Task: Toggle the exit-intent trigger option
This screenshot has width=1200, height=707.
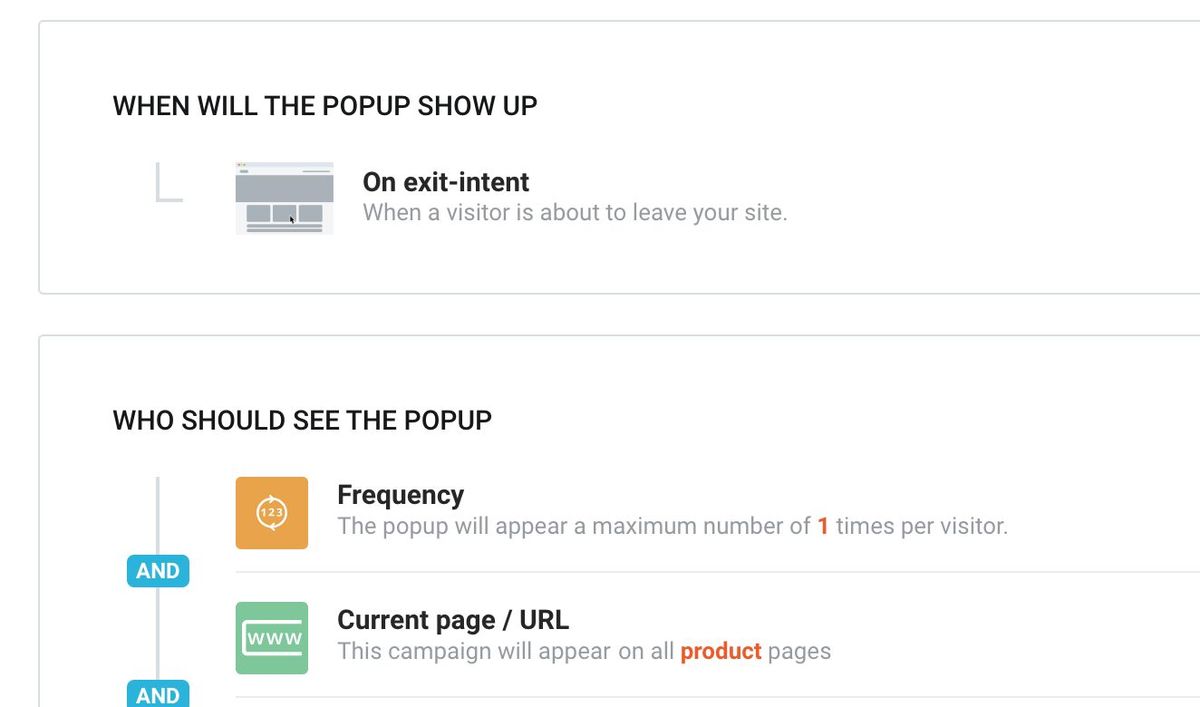Action: (x=446, y=182)
